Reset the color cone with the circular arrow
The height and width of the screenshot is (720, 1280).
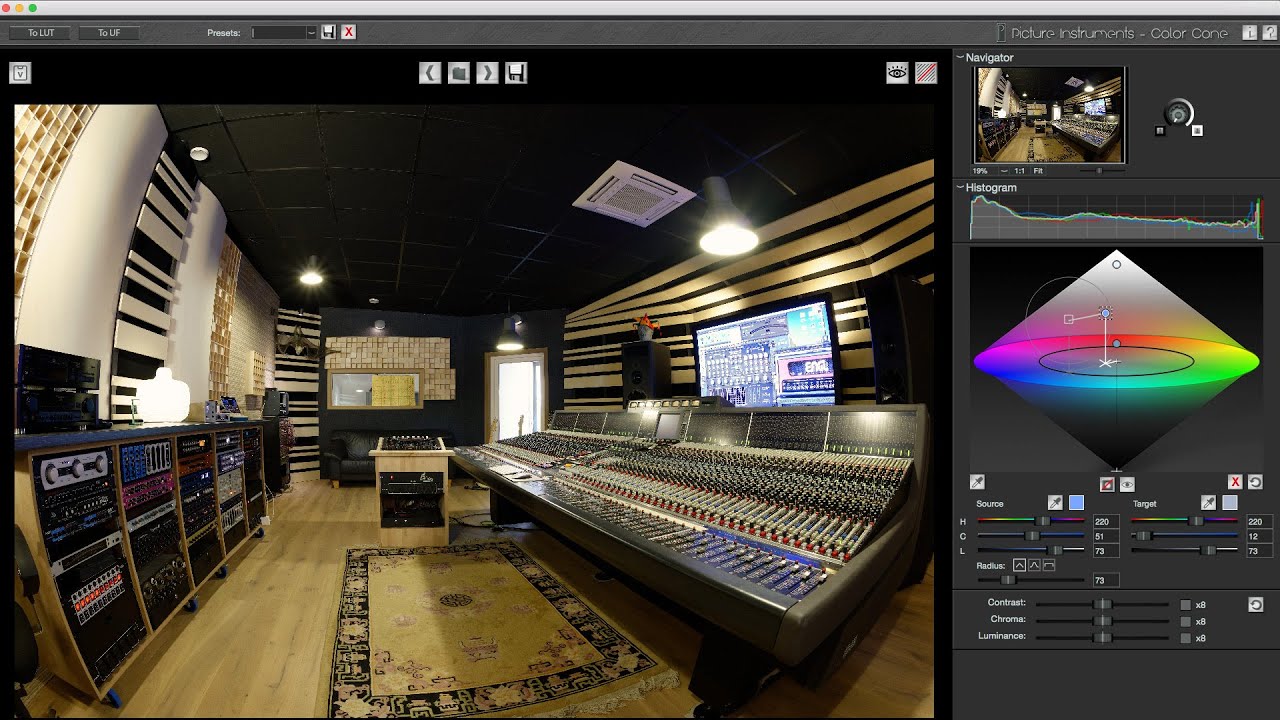pos(1255,483)
